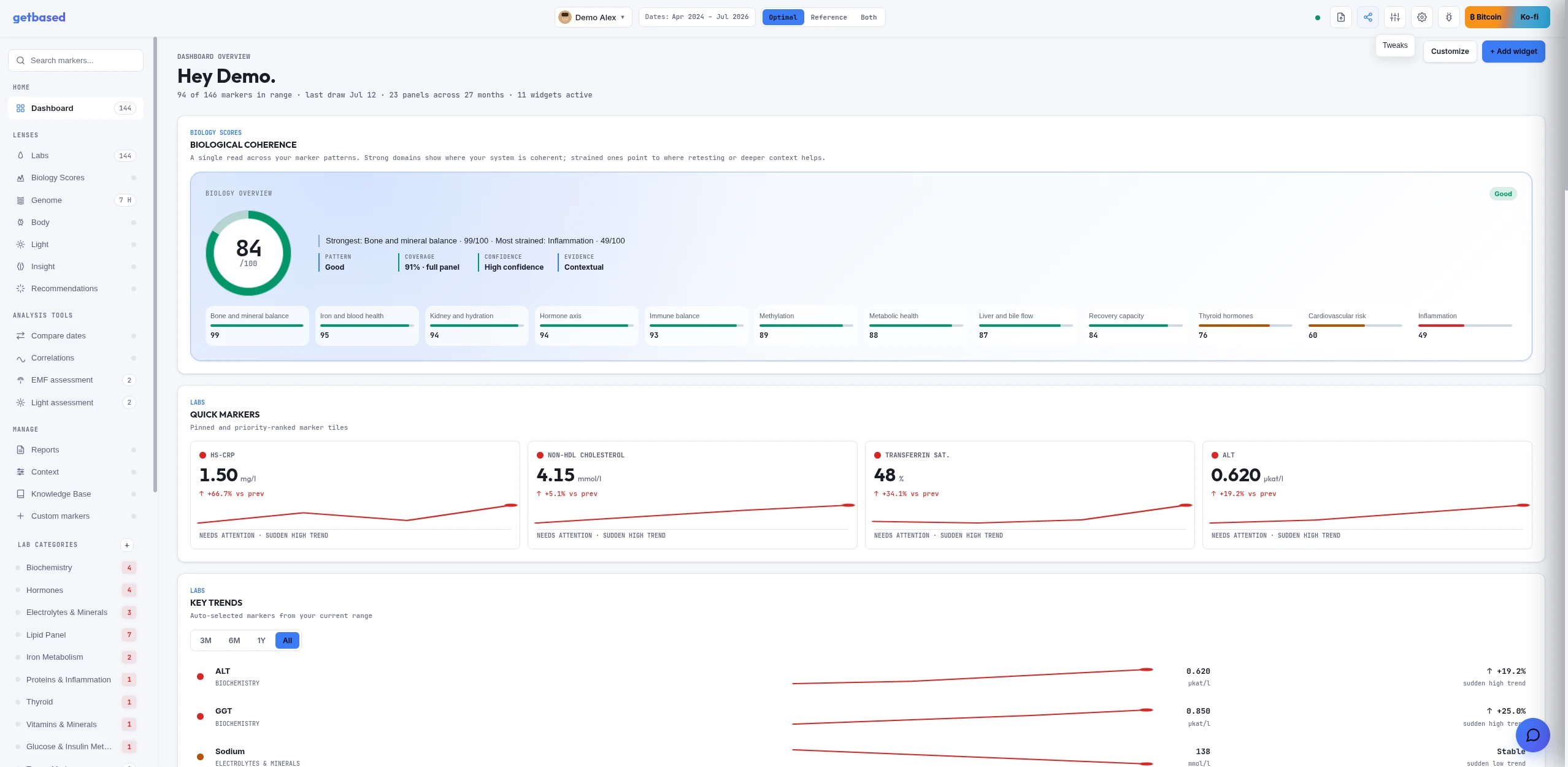Open the Thyroid lab category
The width and height of the screenshot is (1568, 767).
click(x=75, y=702)
